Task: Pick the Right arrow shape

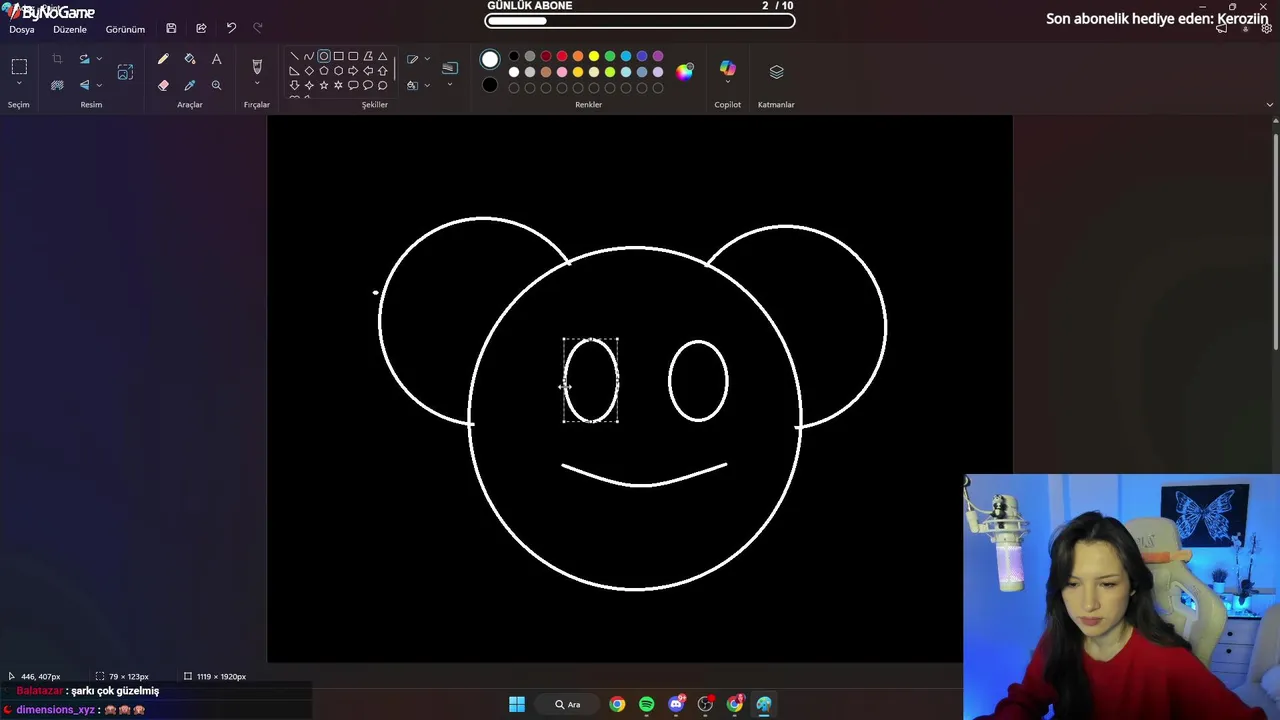Action: [x=353, y=71]
